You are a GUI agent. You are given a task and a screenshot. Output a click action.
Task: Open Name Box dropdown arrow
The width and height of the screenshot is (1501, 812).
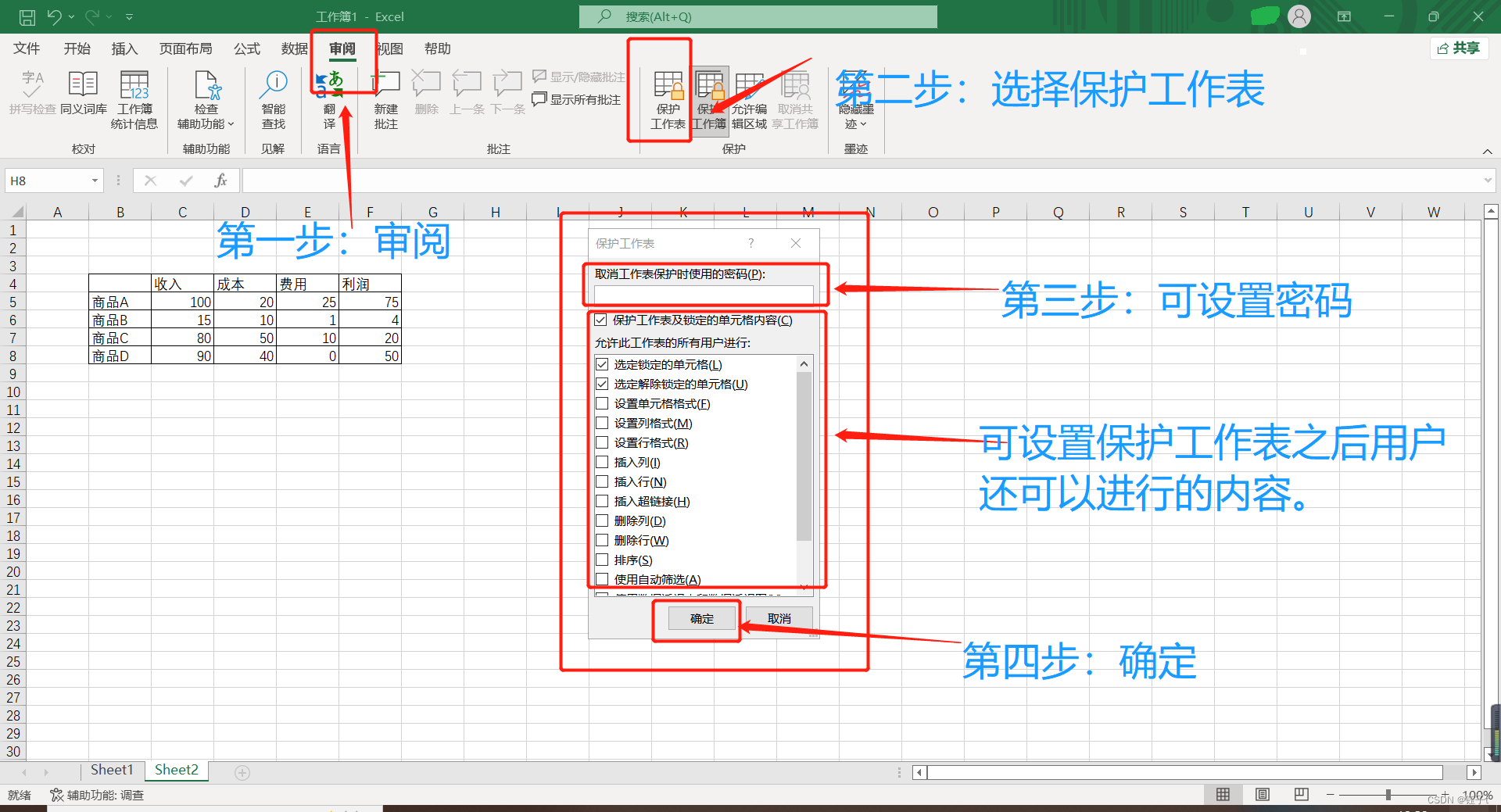point(95,181)
